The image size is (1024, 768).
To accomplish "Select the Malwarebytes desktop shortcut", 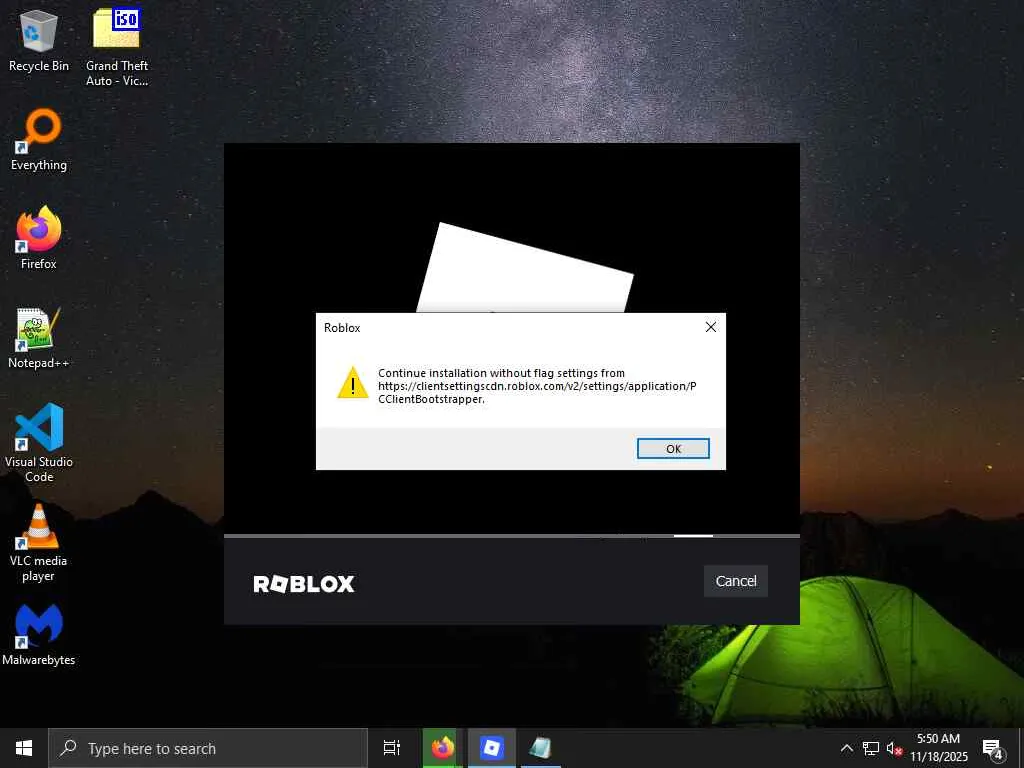I will tap(39, 635).
